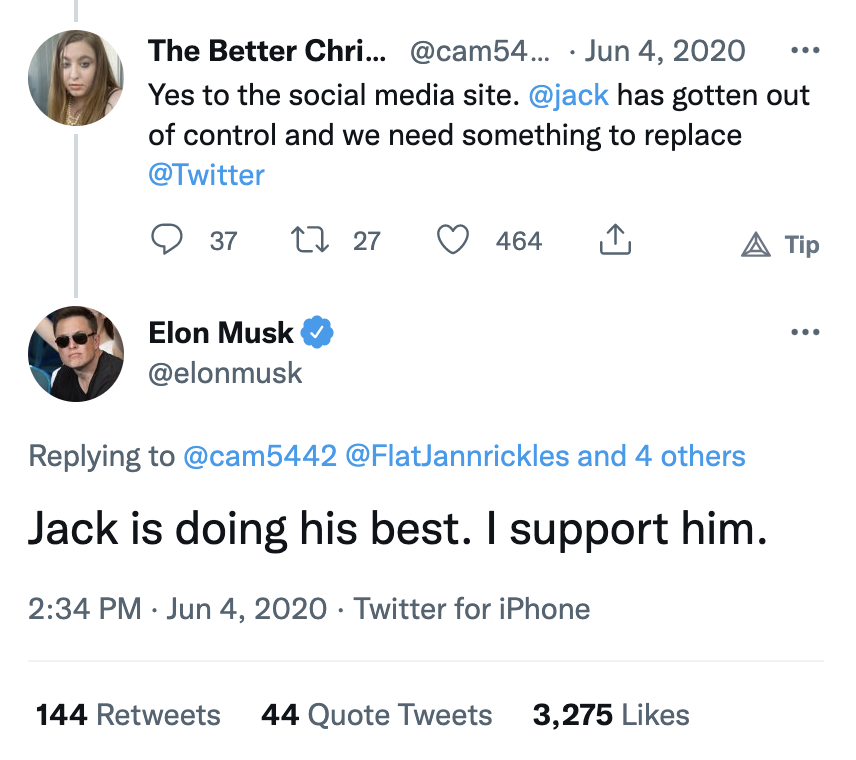Open the more options menu on Elon Musk's tweet
856x760 pixels.
coord(806,331)
